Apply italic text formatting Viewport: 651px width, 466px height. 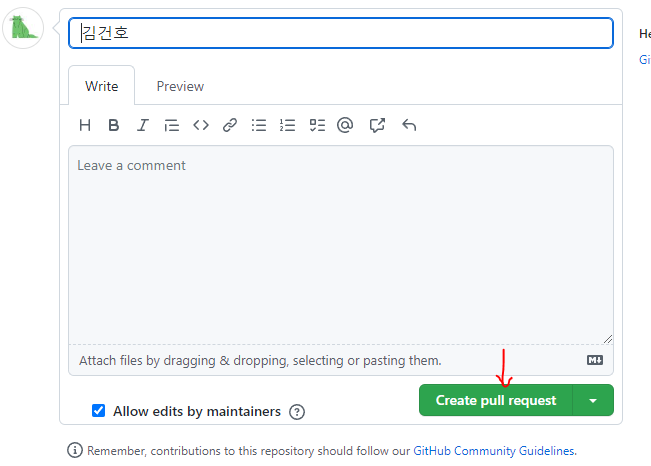coord(143,125)
